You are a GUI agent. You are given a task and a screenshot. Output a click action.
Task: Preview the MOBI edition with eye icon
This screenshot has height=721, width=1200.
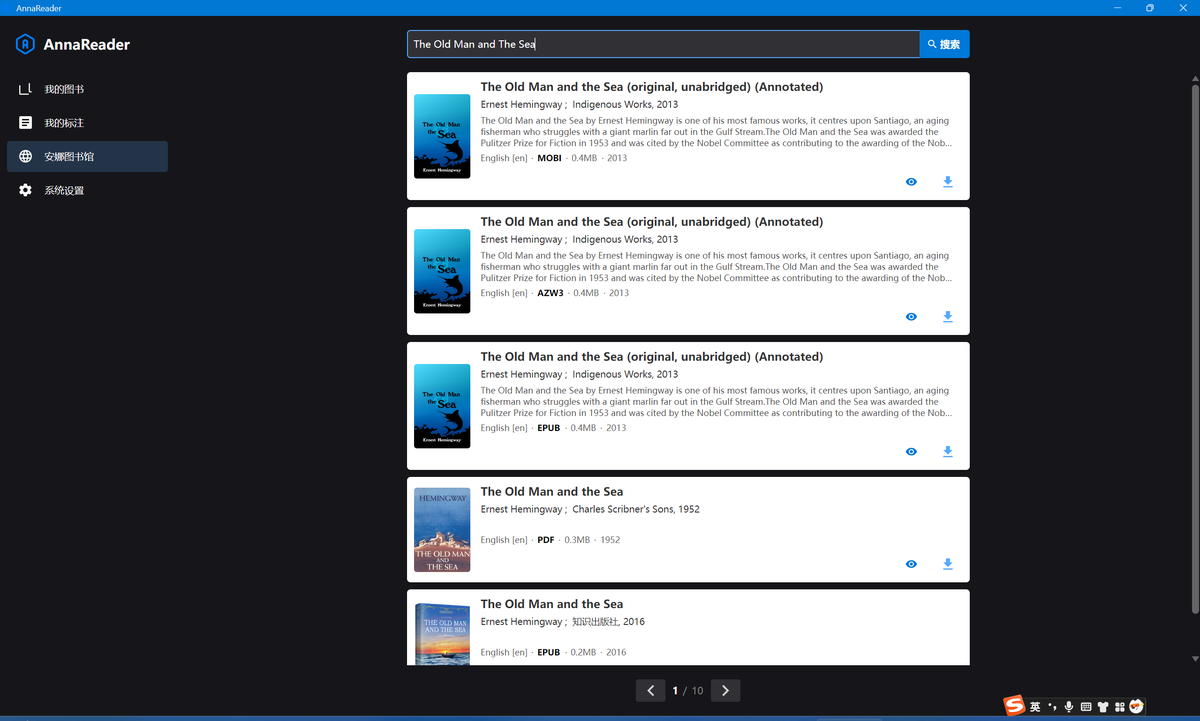point(911,182)
